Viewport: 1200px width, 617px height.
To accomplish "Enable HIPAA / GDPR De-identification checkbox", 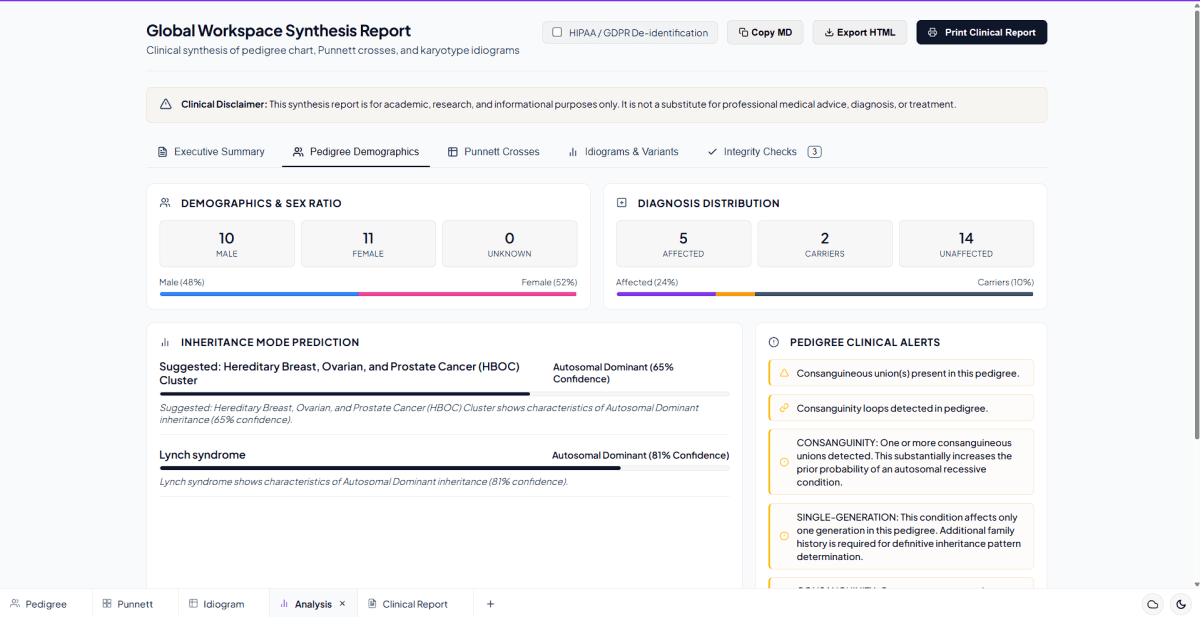I will tap(557, 32).
